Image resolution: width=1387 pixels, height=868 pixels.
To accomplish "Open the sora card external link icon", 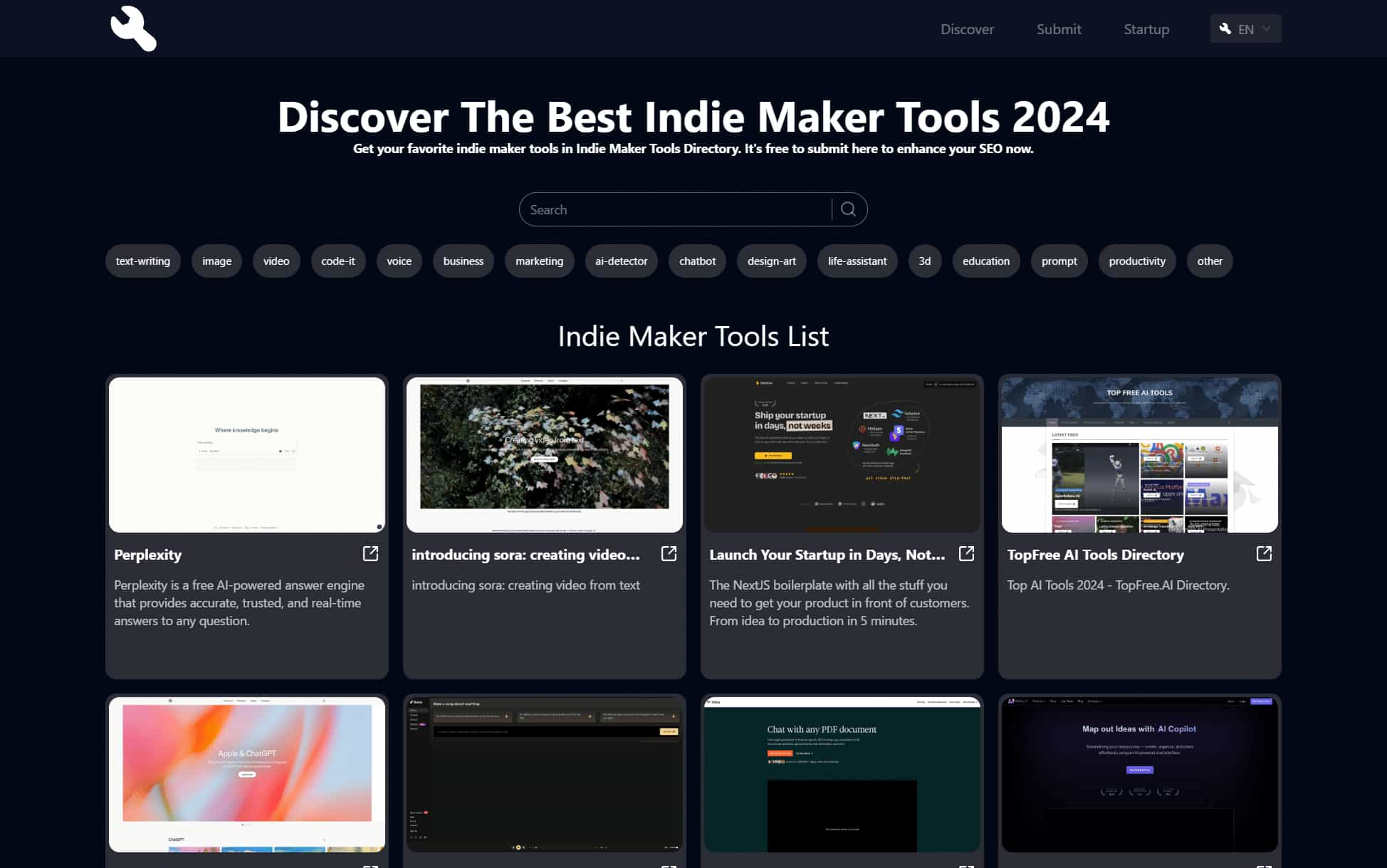I will (x=669, y=553).
